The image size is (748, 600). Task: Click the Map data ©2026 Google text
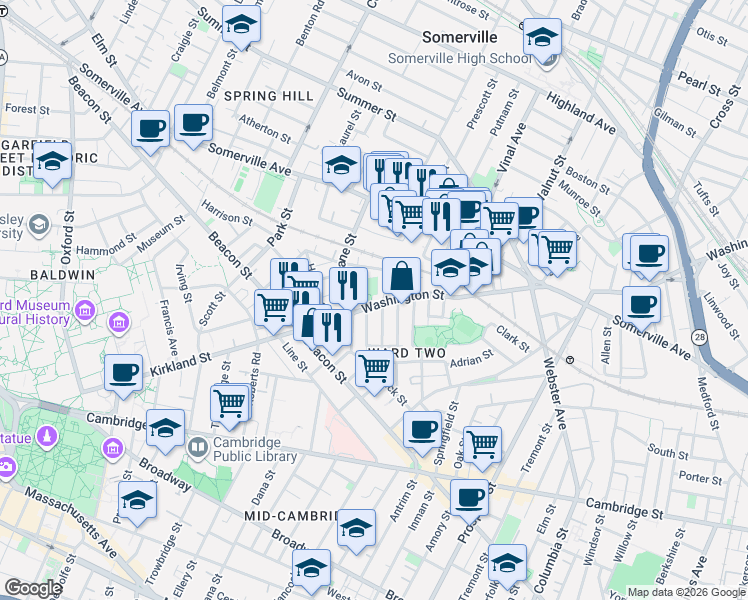[686, 592]
